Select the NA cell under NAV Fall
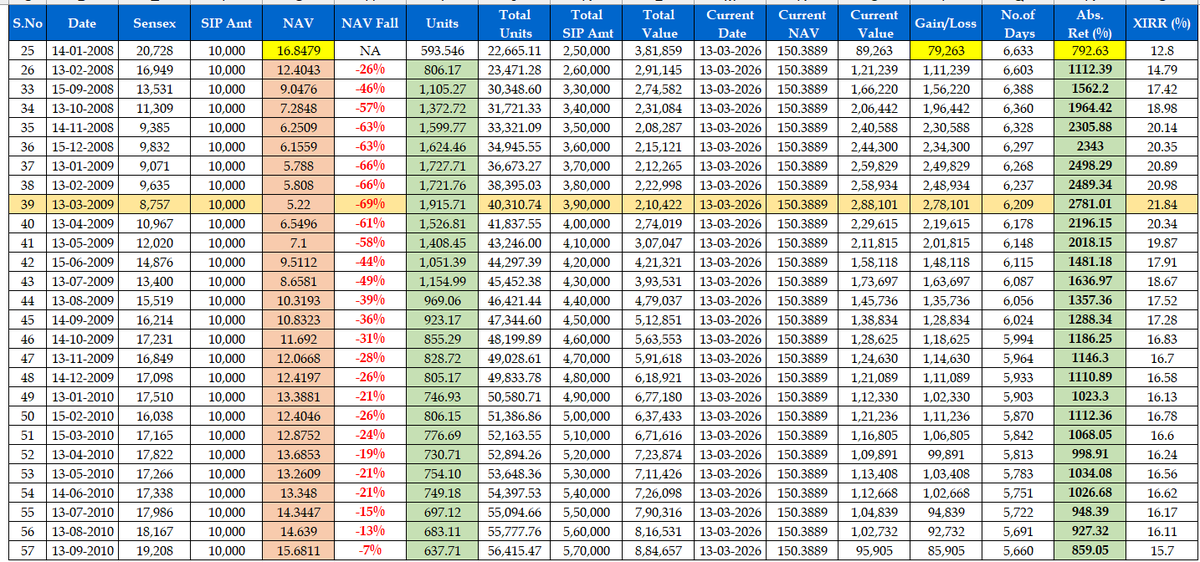 pyautogui.click(x=369, y=51)
